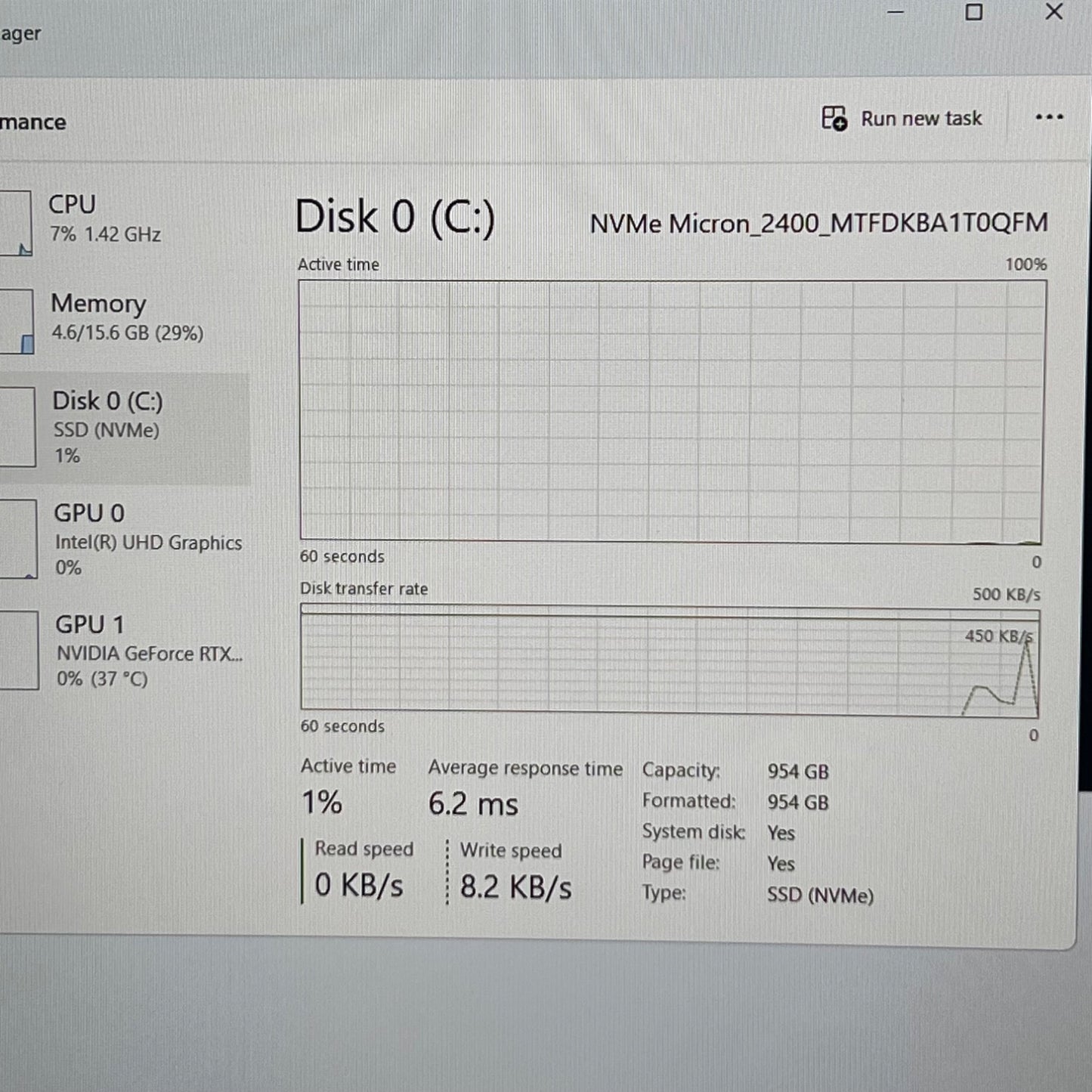Screen dimensions: 1092x1092
Task: Click the Active time graph area
Action: 672,412
